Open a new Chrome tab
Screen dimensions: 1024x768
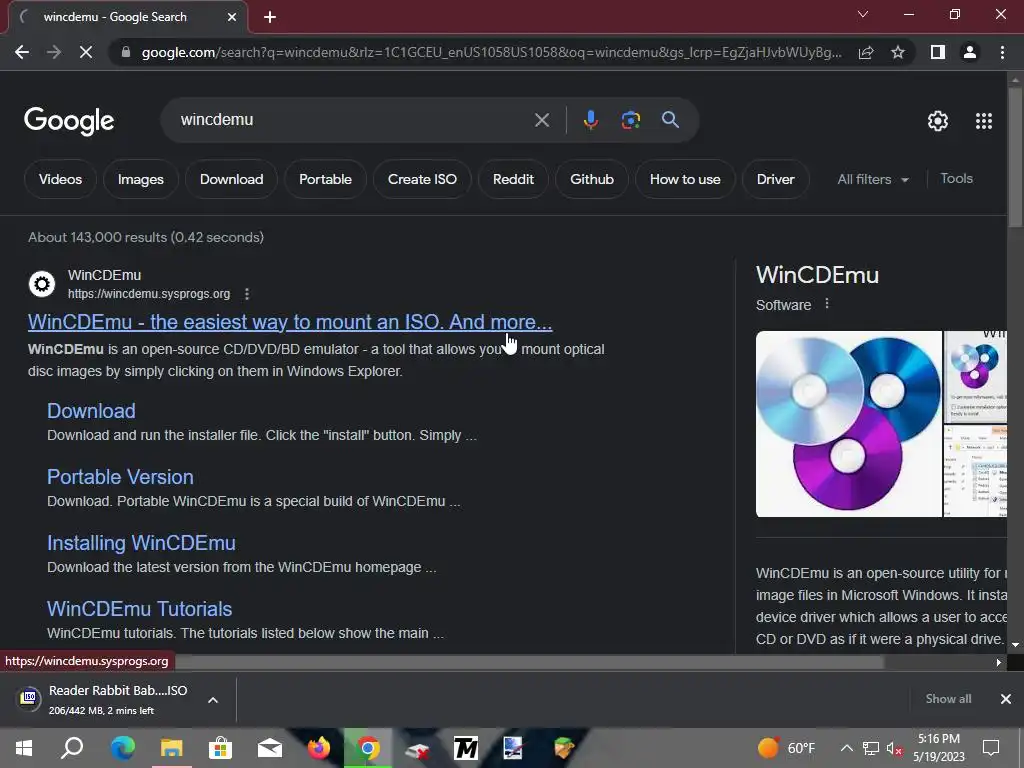270,17
